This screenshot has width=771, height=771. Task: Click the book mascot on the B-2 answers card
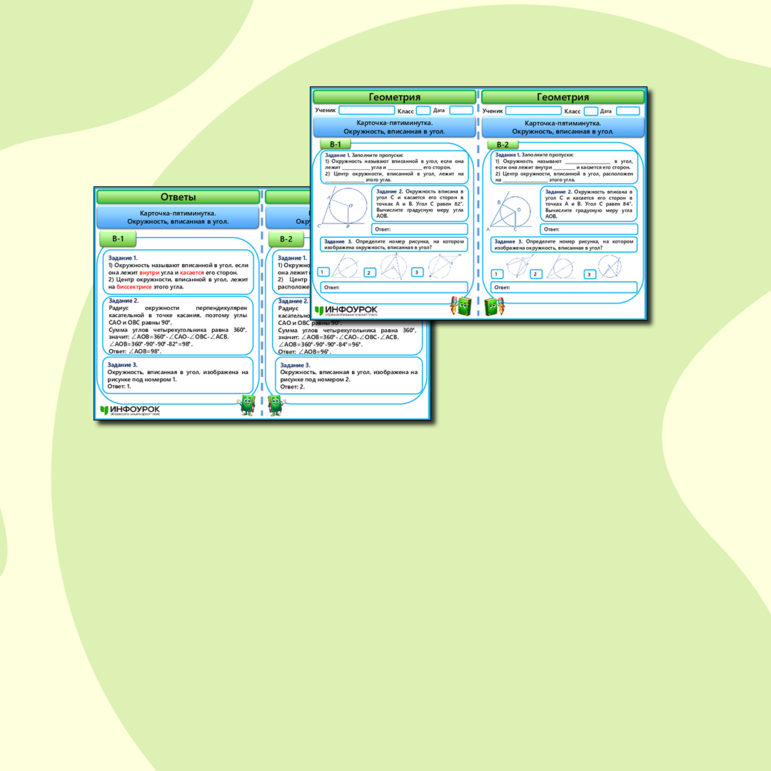click(276, 404)
